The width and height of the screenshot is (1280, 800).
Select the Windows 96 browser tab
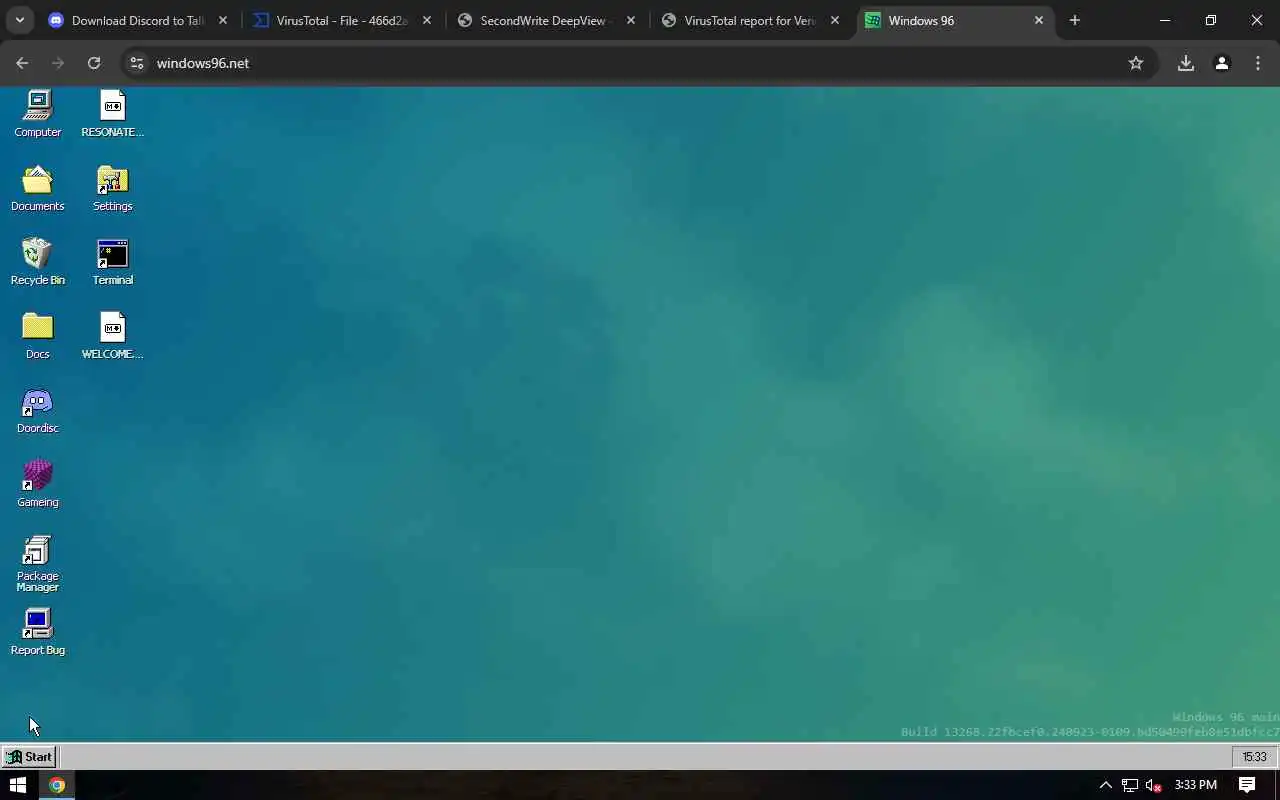[955, 20]
